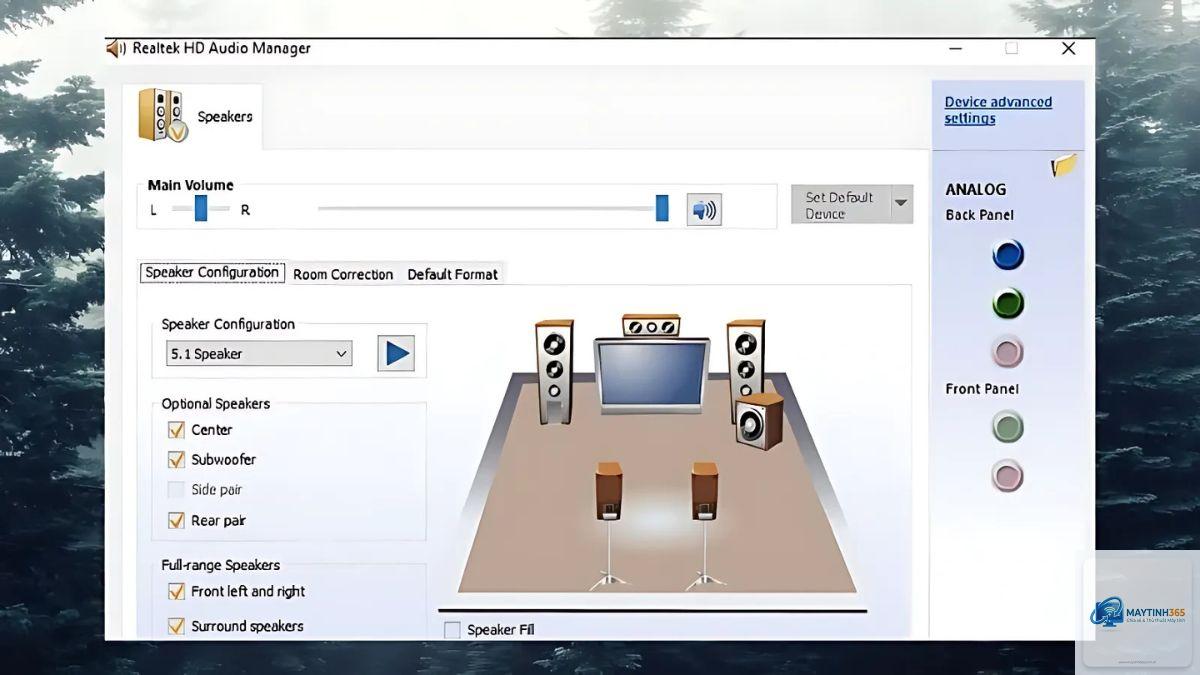This screenshot has height=675, width=1200.
Task: Open the yellow connector settings folder icon
Action: coord(1064,166)
